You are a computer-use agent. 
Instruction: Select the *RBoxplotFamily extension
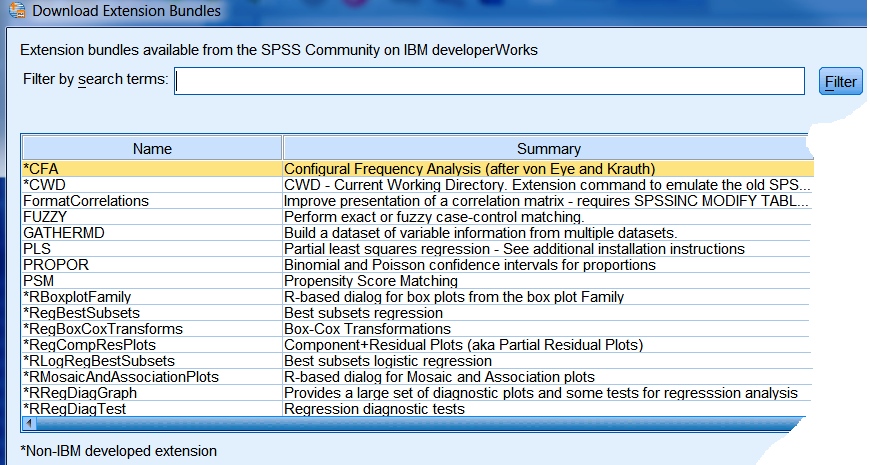click(77, 297)
